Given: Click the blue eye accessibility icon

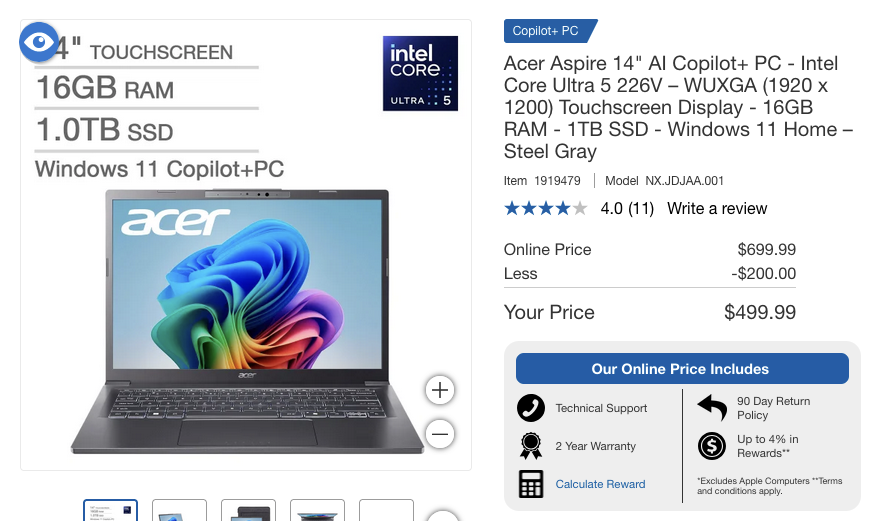Looking at the screenshot, I should pos(39,42).
